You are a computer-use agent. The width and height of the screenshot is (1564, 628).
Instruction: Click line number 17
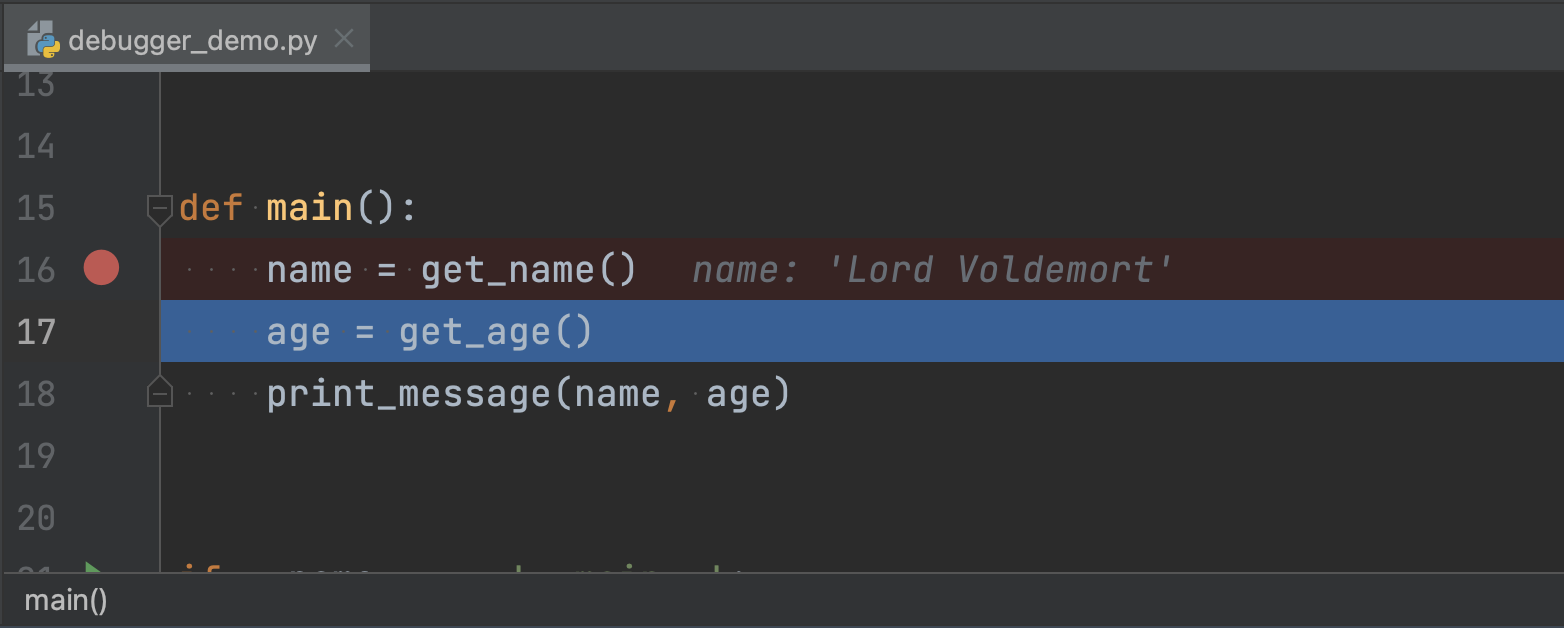click(36, 331)
